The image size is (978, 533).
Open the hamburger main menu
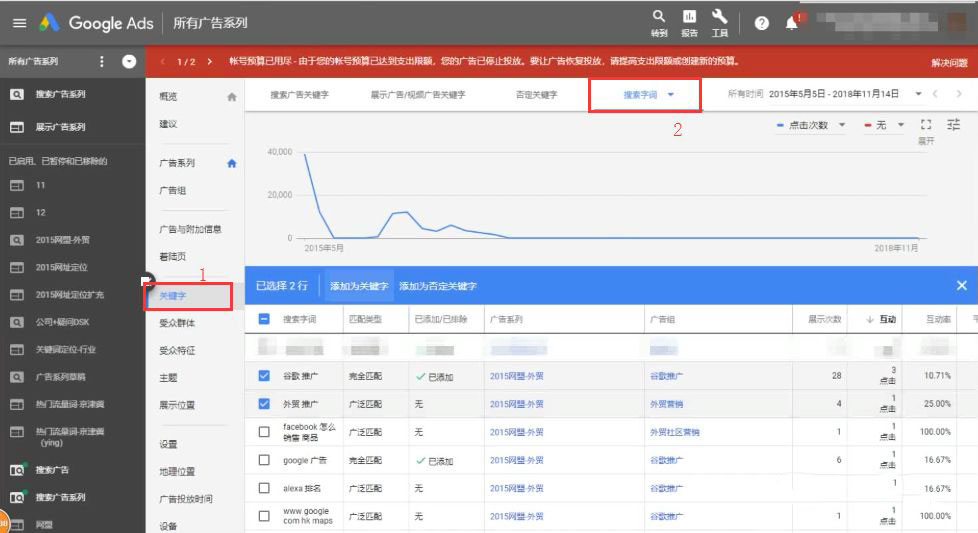(x=19, y=23)
